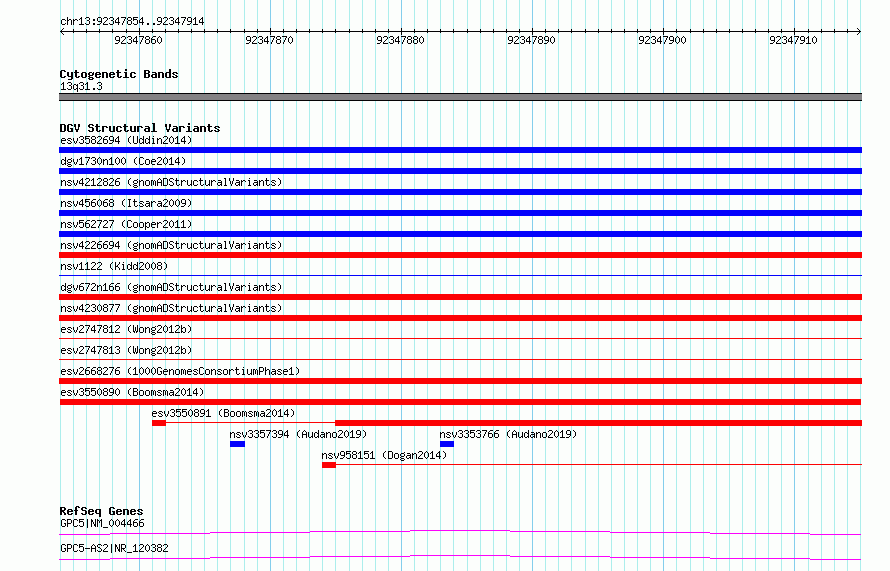Click nsv456068 (Itsara2009) label
The height and width of the screenshot is (571, 890).
pos(126,203)
